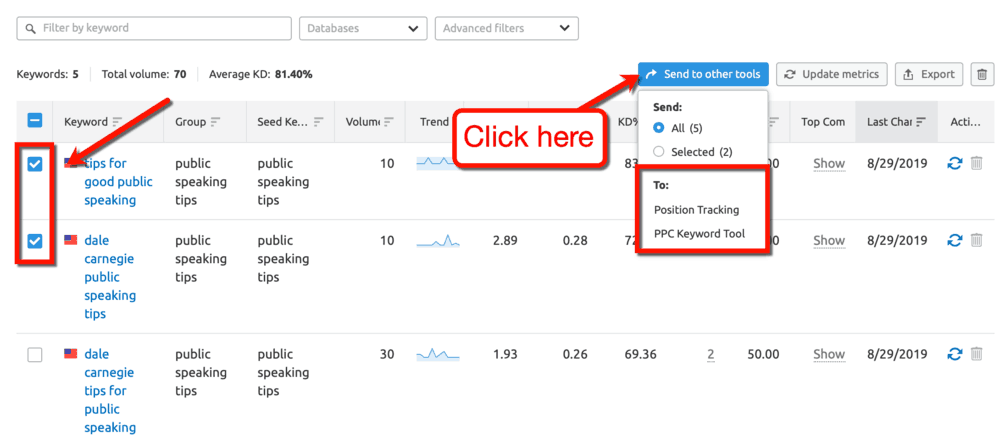The height and width of the screenshot is (442, 1000).
Task: Click trash icon in 'dale carnegie public speaking tips' row
Action: (976, 240)
